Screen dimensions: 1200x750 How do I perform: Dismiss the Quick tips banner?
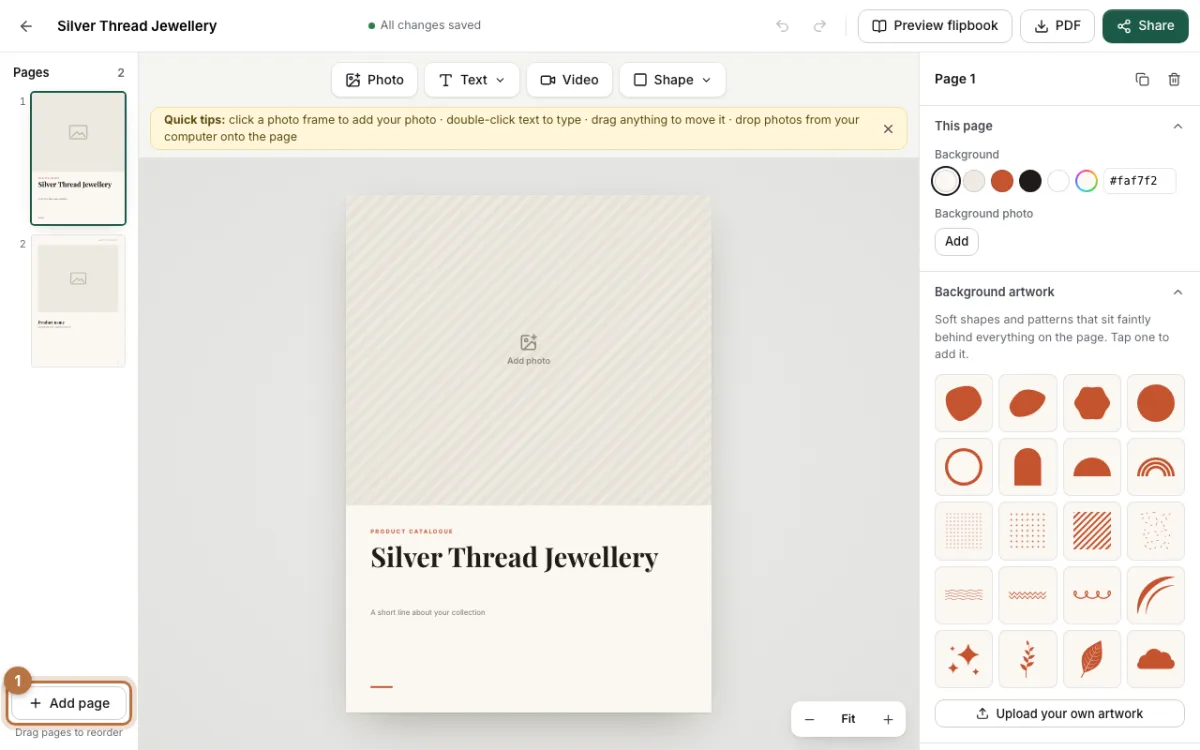[888, 129]
